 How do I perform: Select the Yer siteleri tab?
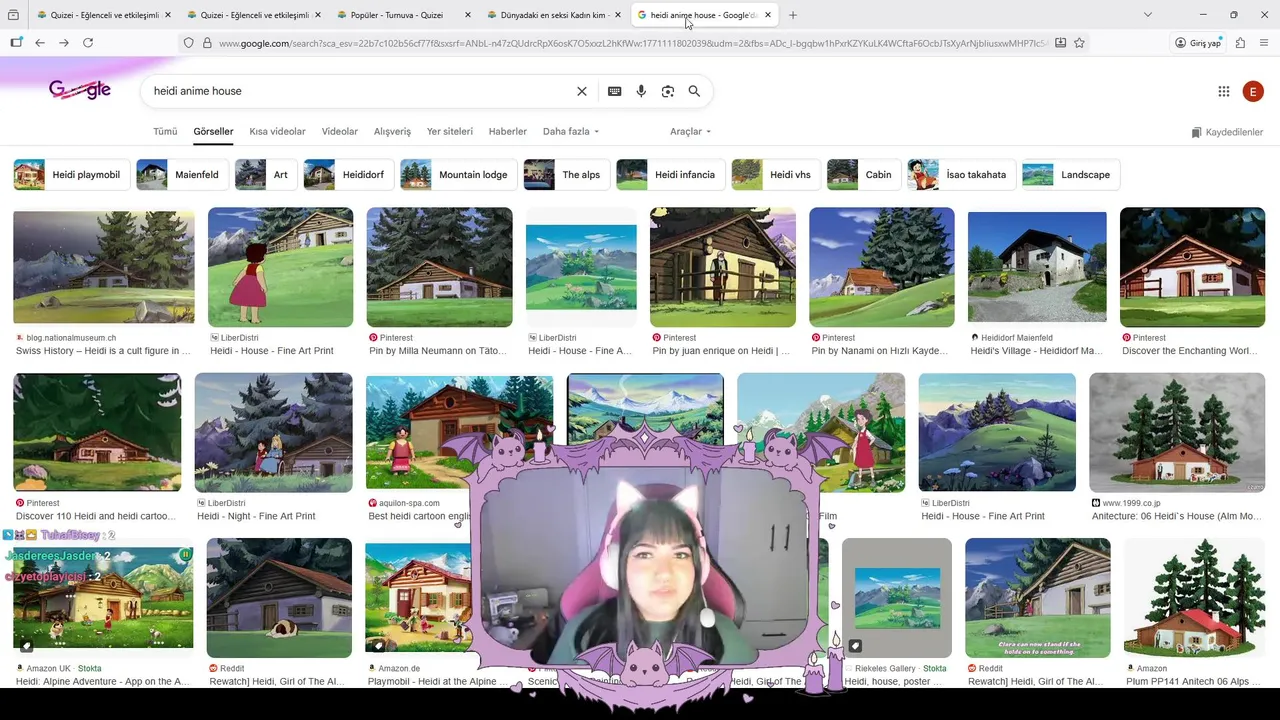450,131
